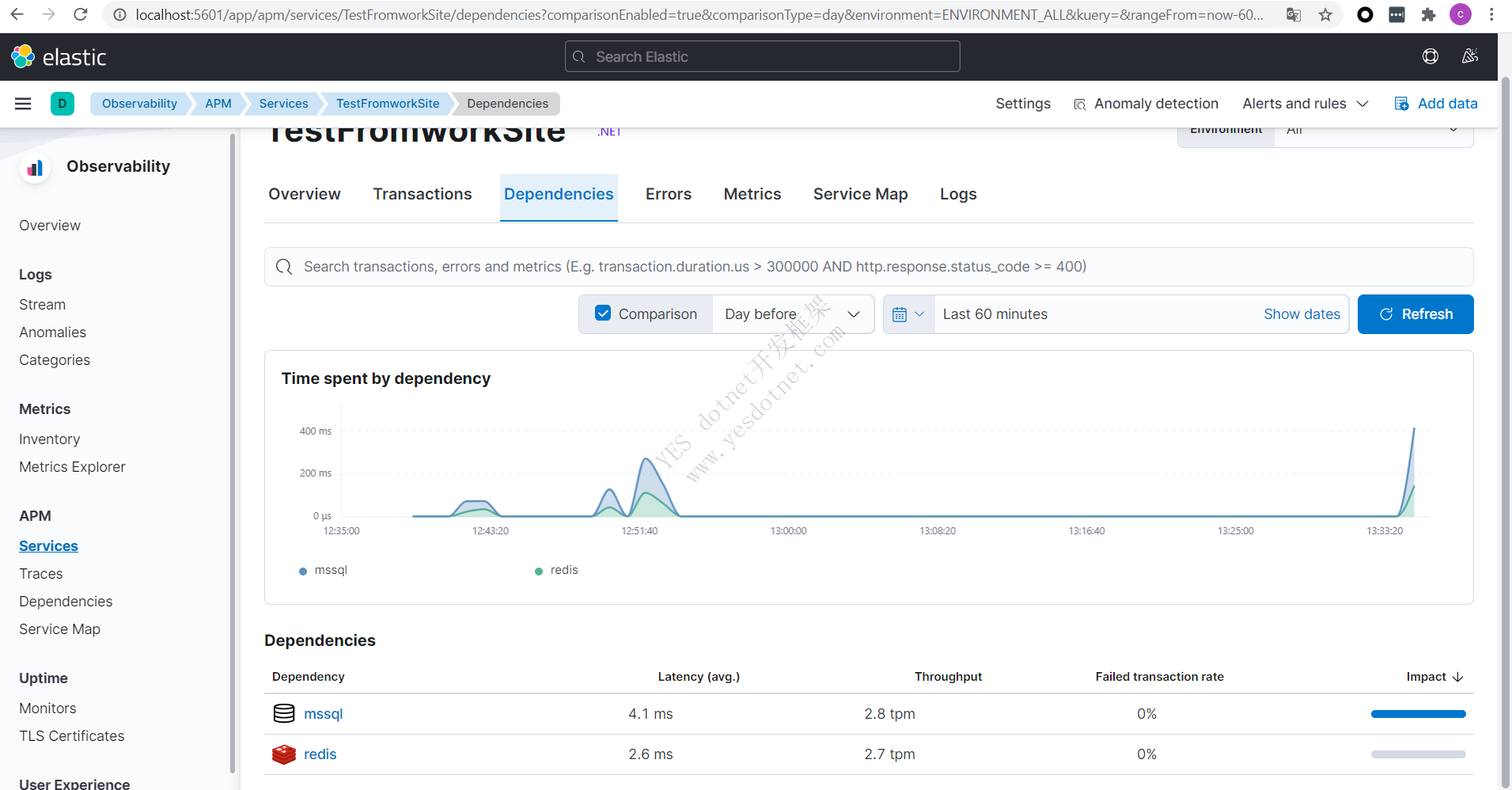Image resolution: width=1512 pixels, height=790 pixels.
Task: Click the Observability sidebar logo icon
Action: tap(35, 168)
